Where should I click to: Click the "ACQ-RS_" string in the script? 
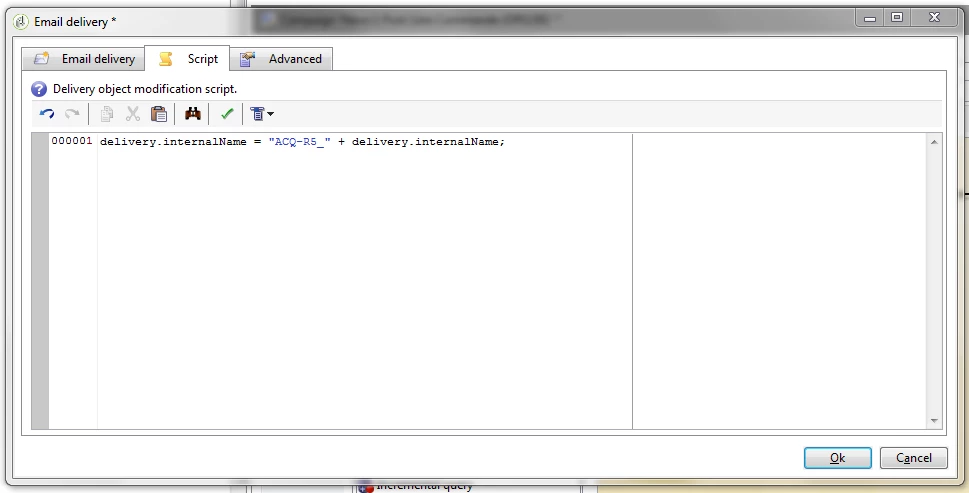pos(300,141)
